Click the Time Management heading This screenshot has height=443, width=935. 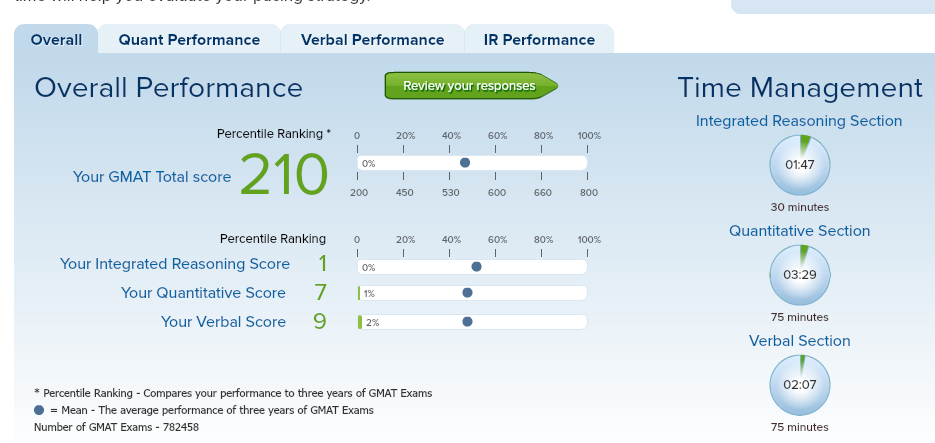coord(800,88)
